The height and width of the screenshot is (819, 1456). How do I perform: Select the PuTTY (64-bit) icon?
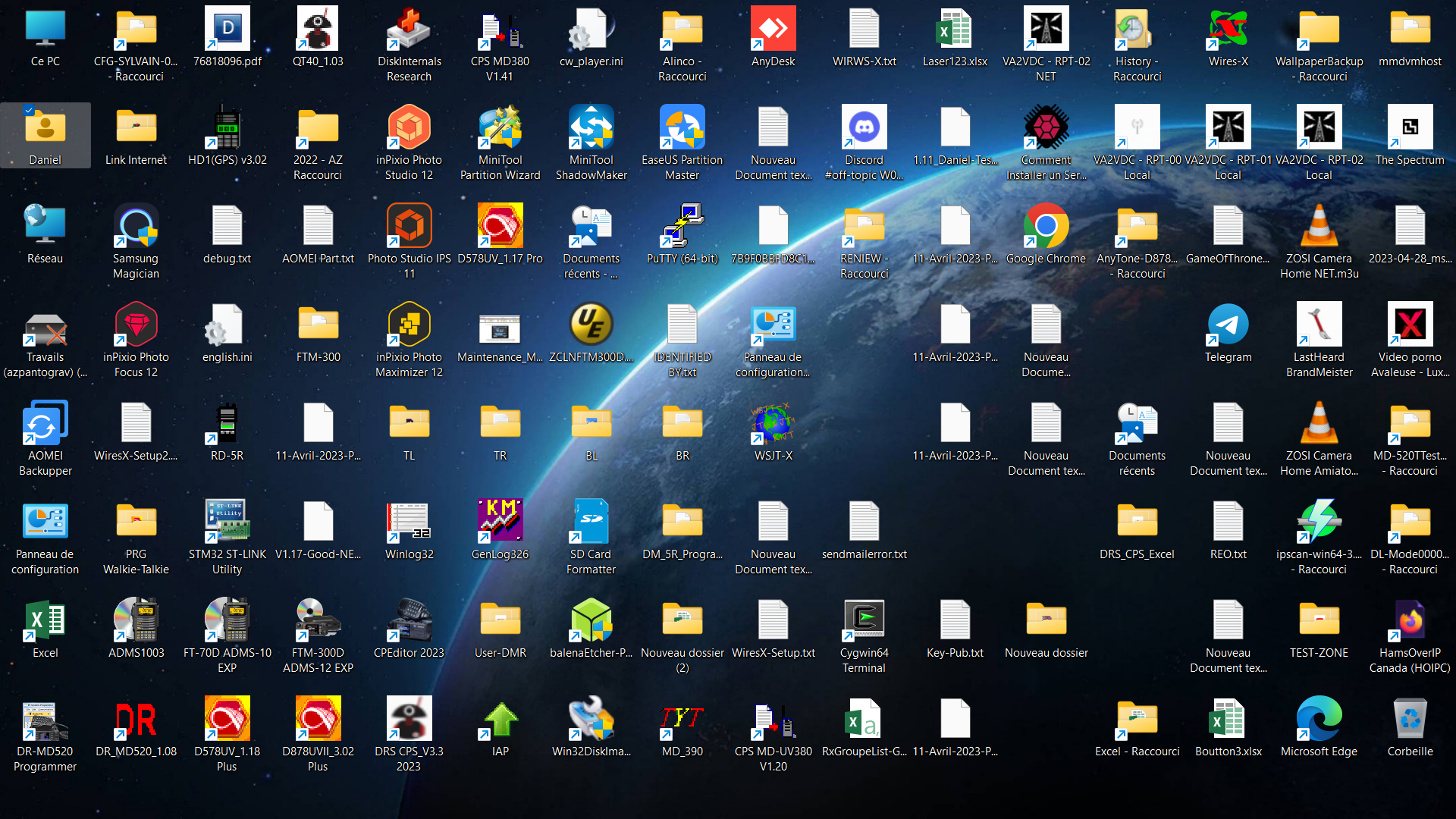point(682,226)
